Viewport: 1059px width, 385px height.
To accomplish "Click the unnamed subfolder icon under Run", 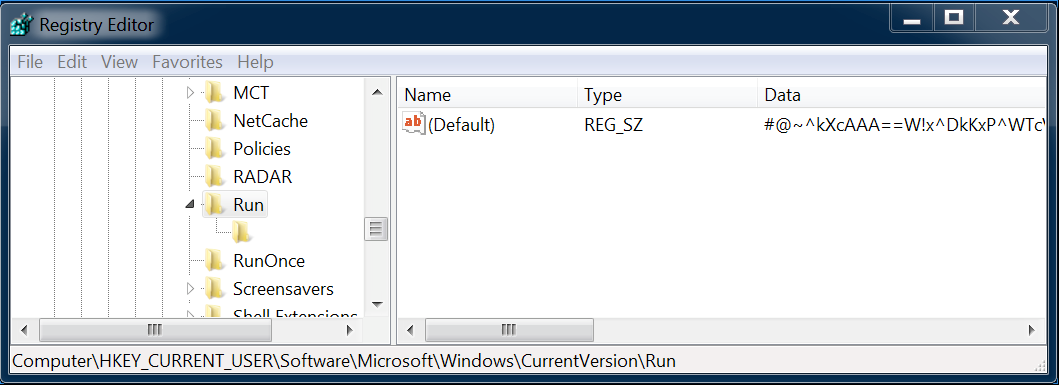I will click(241, 232).
